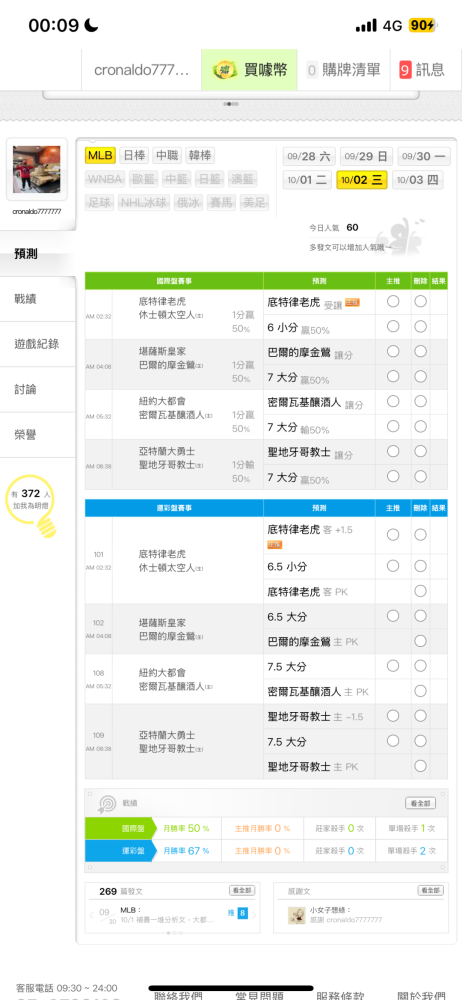Click the blue 推 8 count badge
Screen dimensions: 462x1000
(242, 913)
